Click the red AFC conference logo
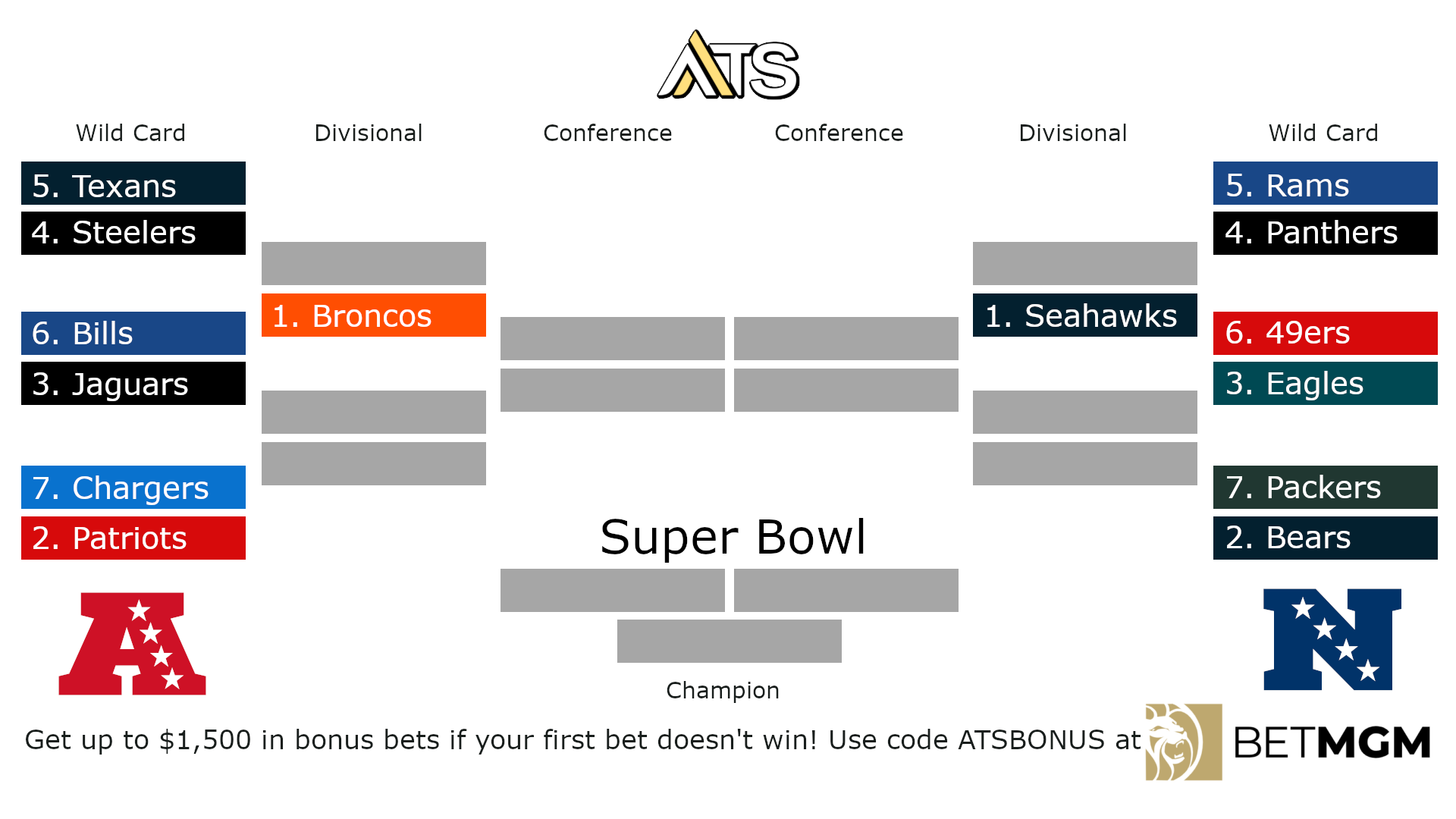1456x819 pixels. click(x=133, y=643)
